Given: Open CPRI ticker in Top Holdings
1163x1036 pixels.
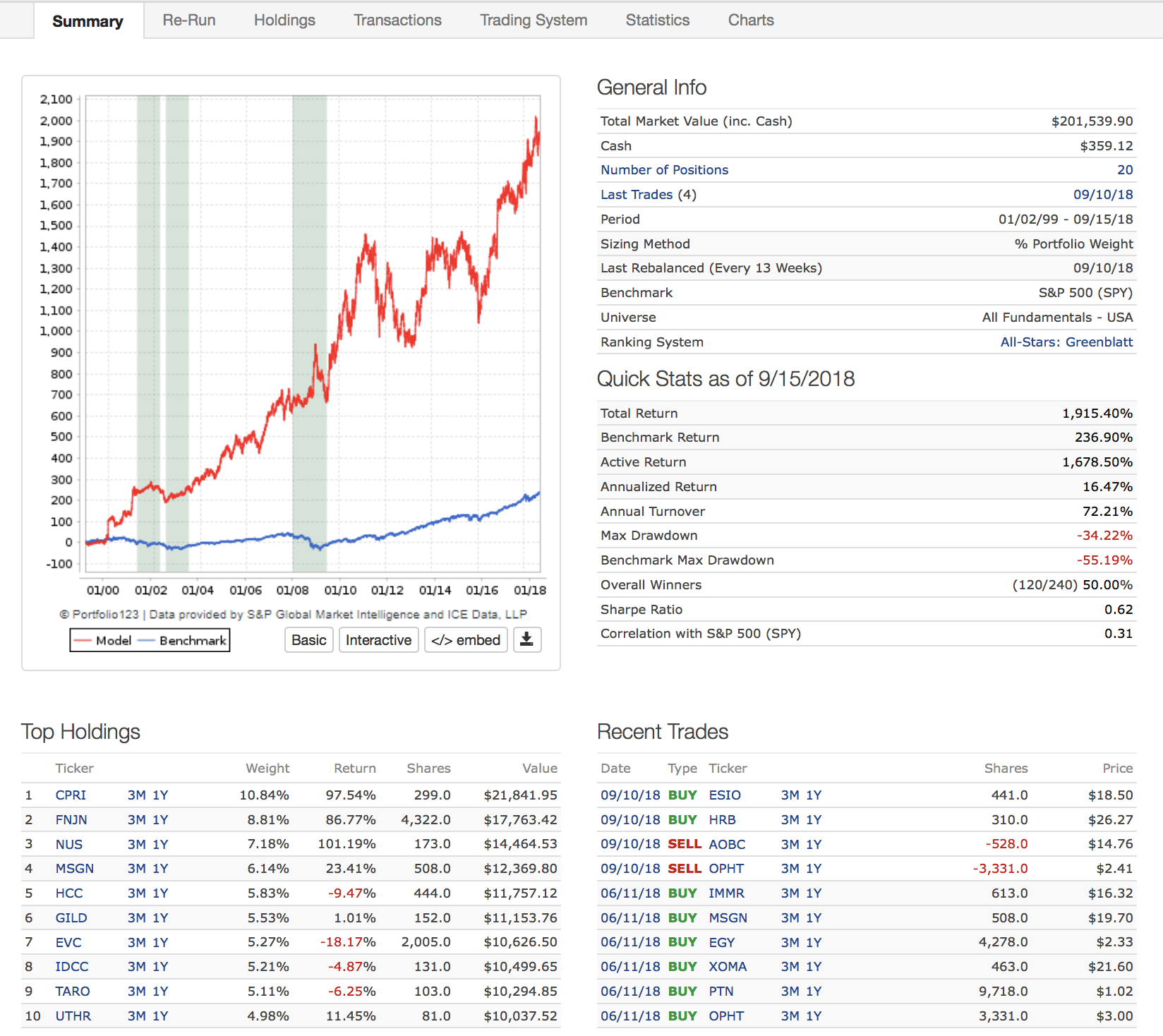Looking at the screenshot, I should coord(71,795).
